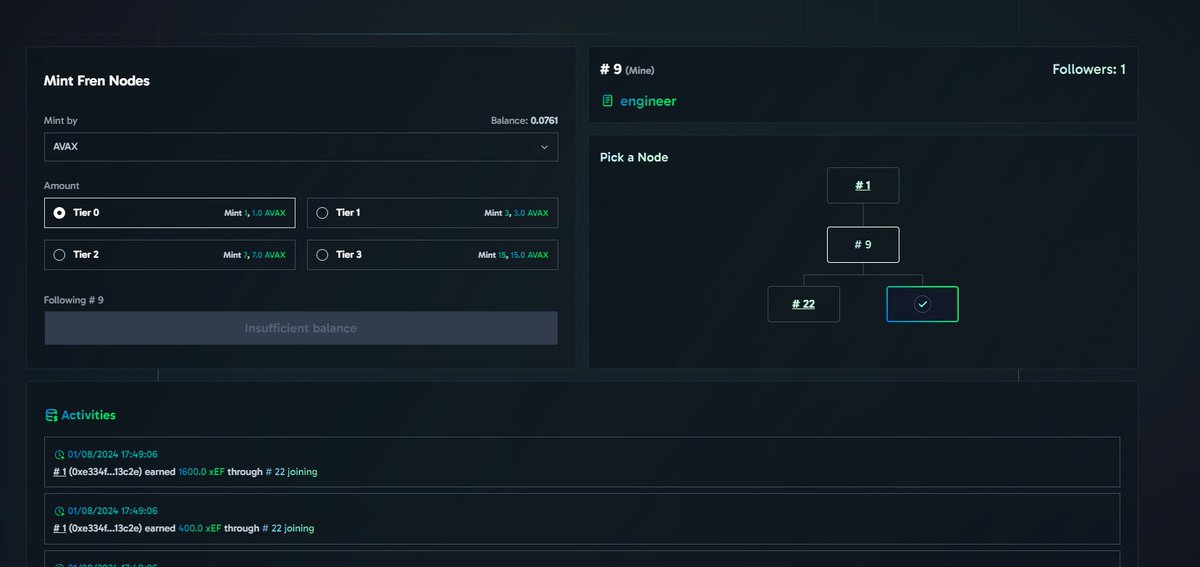Pick node # 22 in the tree
This screenshot has height=567, width=1200.
[x=803, y=304]
